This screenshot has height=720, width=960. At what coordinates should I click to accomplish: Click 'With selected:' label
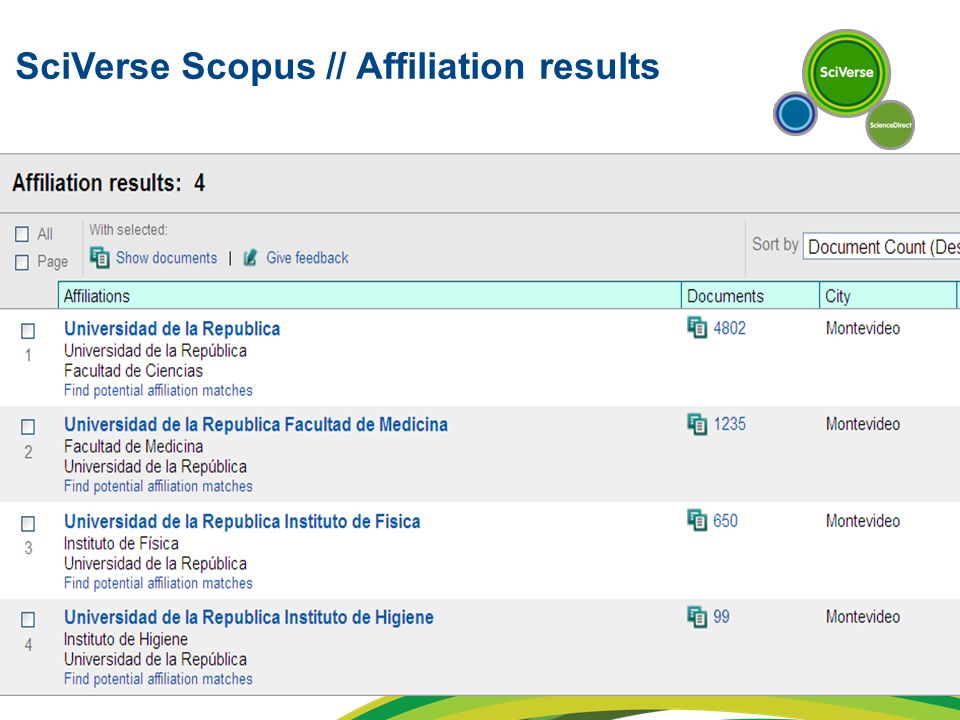(x=128, y=230)
